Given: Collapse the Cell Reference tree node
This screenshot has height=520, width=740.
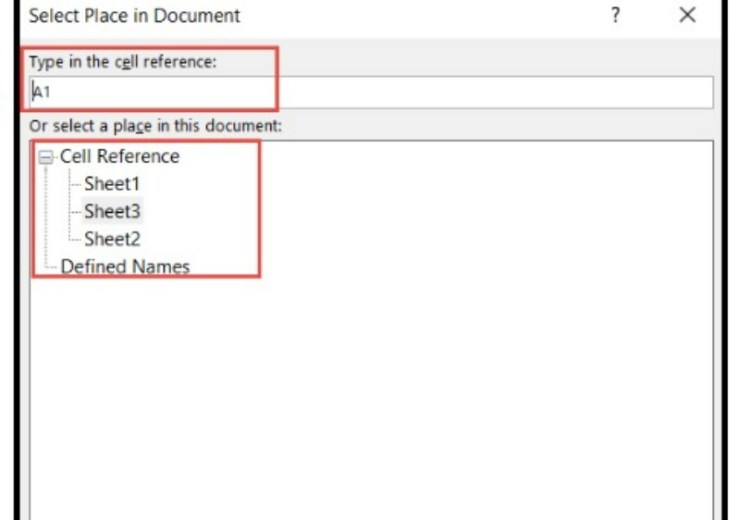Looking at the screenshot, I should [45, 157].
